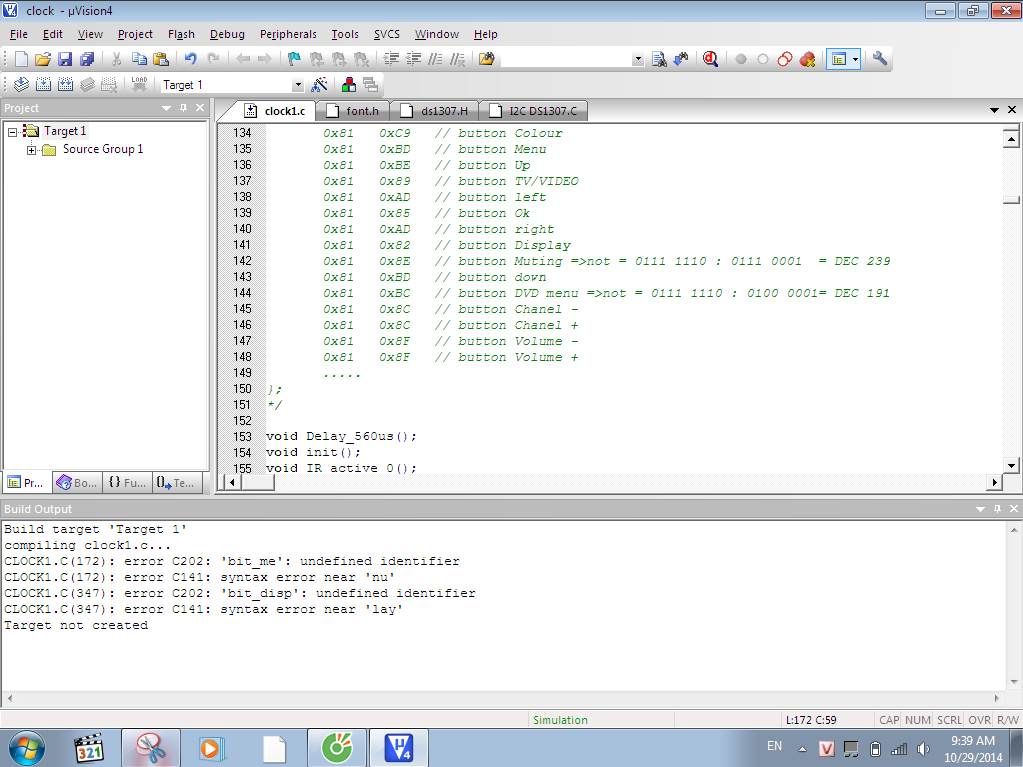Open the Project menu
Image resolution: width=1023 pixels, height=767 pixels.
click(135, 34)
